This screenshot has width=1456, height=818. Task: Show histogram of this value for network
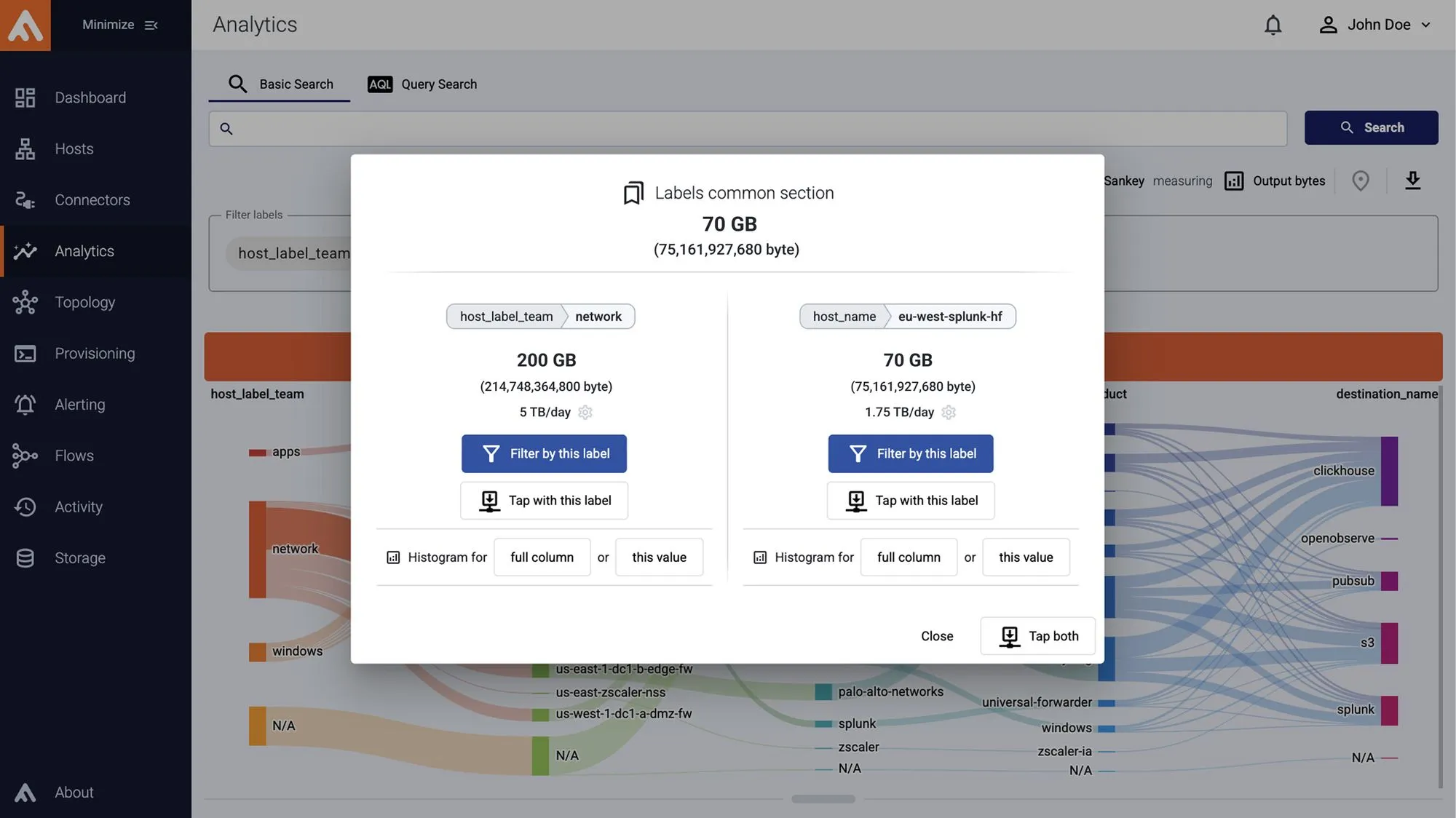click(x=658, y=557)
